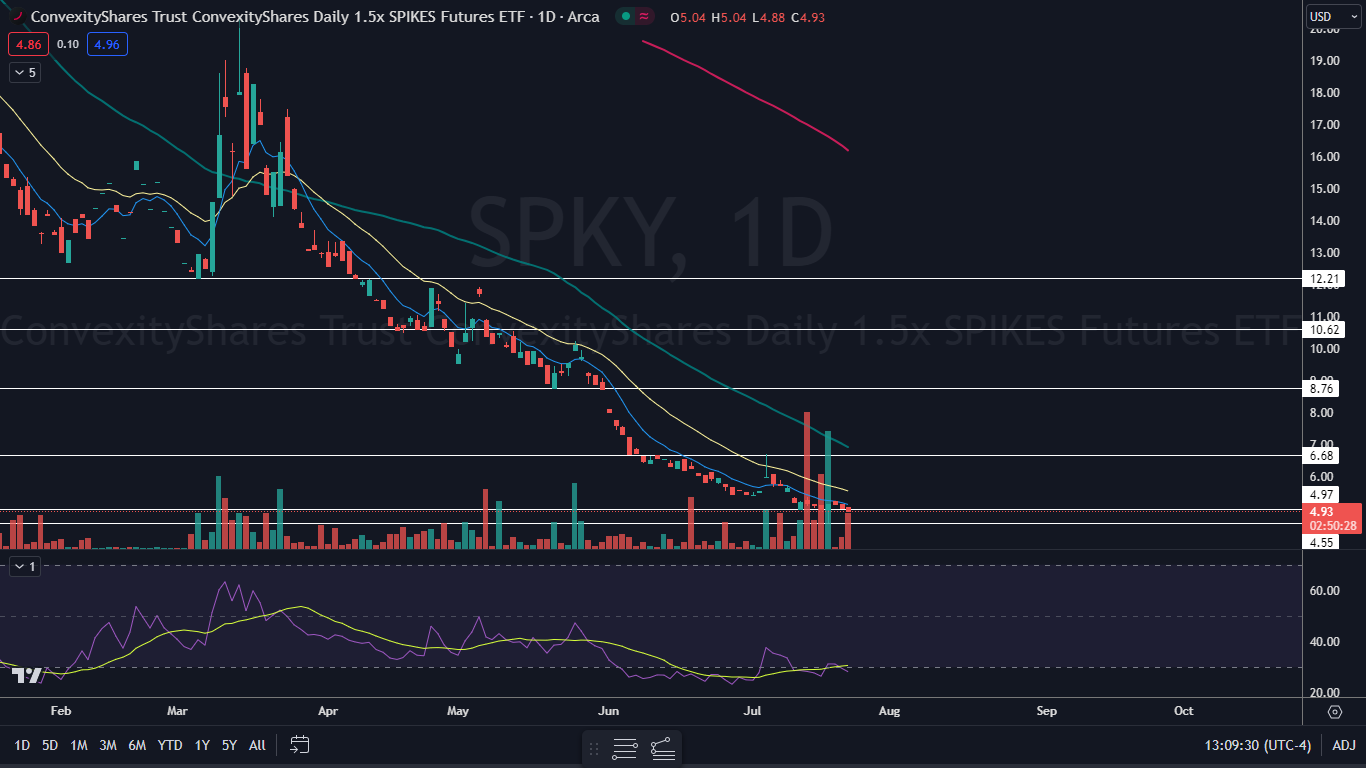Select the horizontal lines drawing tool icon

[x=625, y=748]
